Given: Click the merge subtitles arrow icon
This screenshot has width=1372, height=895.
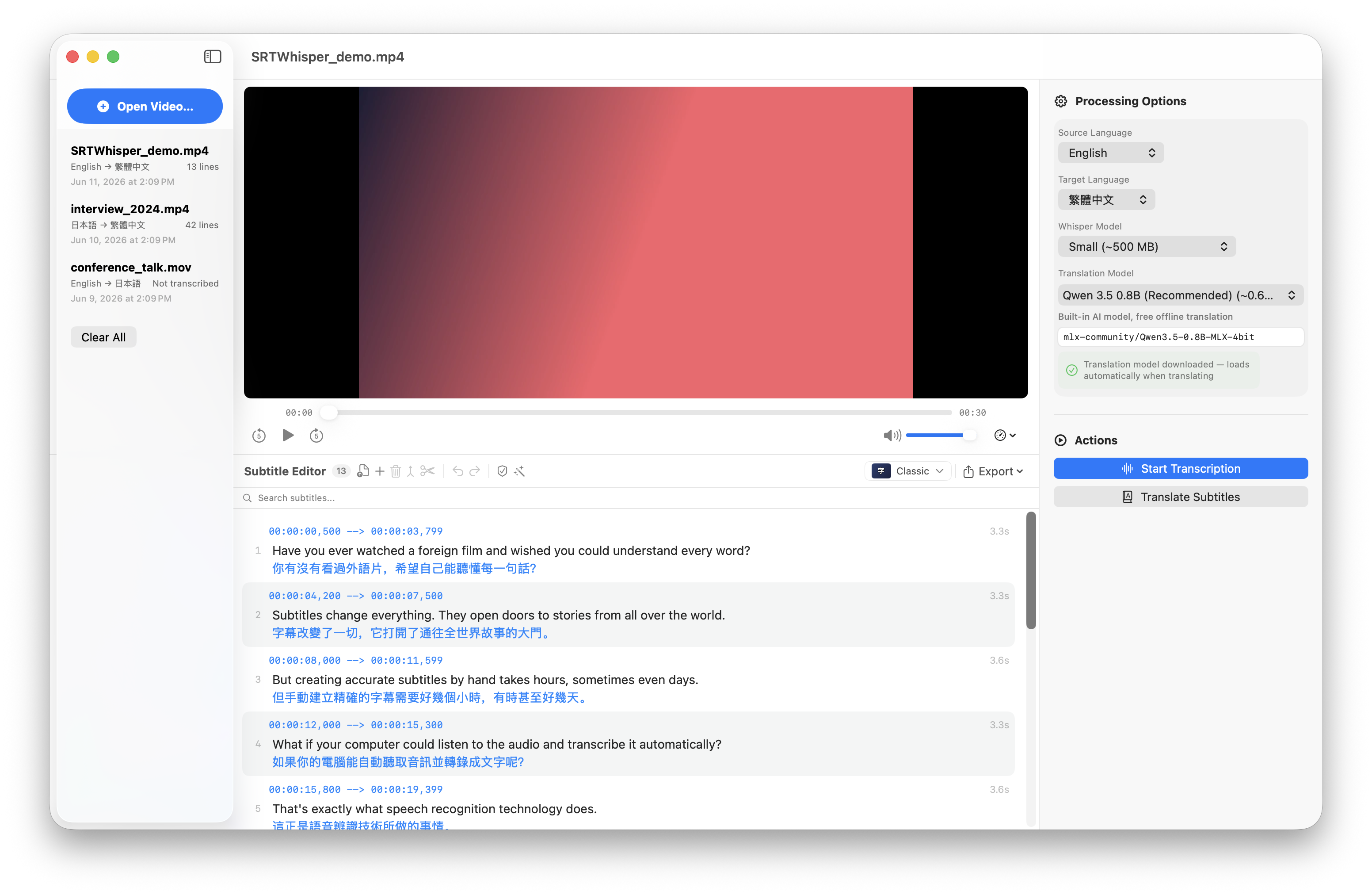Looking at the screenshot, I should point(411,471).
